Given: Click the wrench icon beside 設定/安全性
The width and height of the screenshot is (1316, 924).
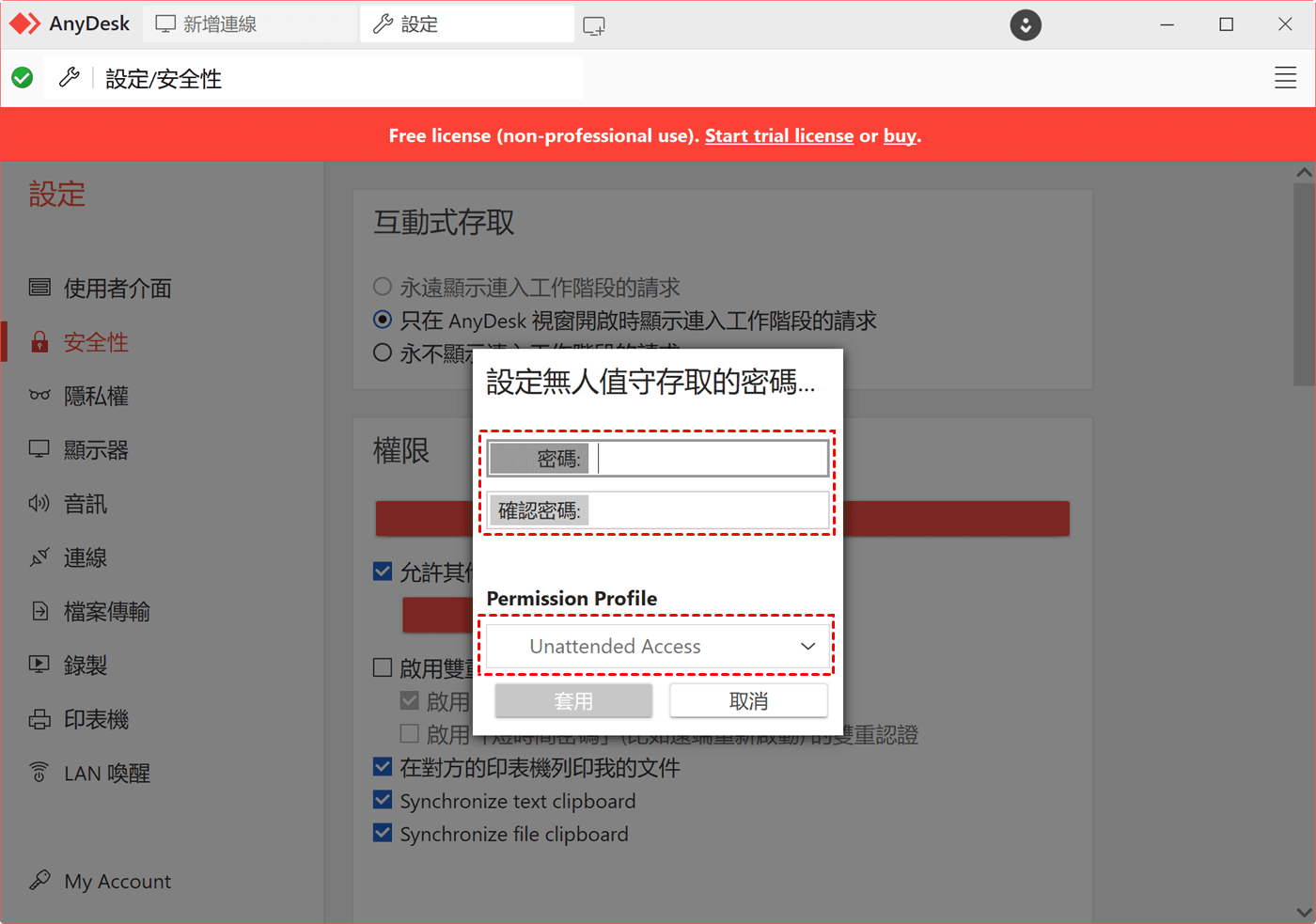Looking at the screenshot, I should 70,77.
